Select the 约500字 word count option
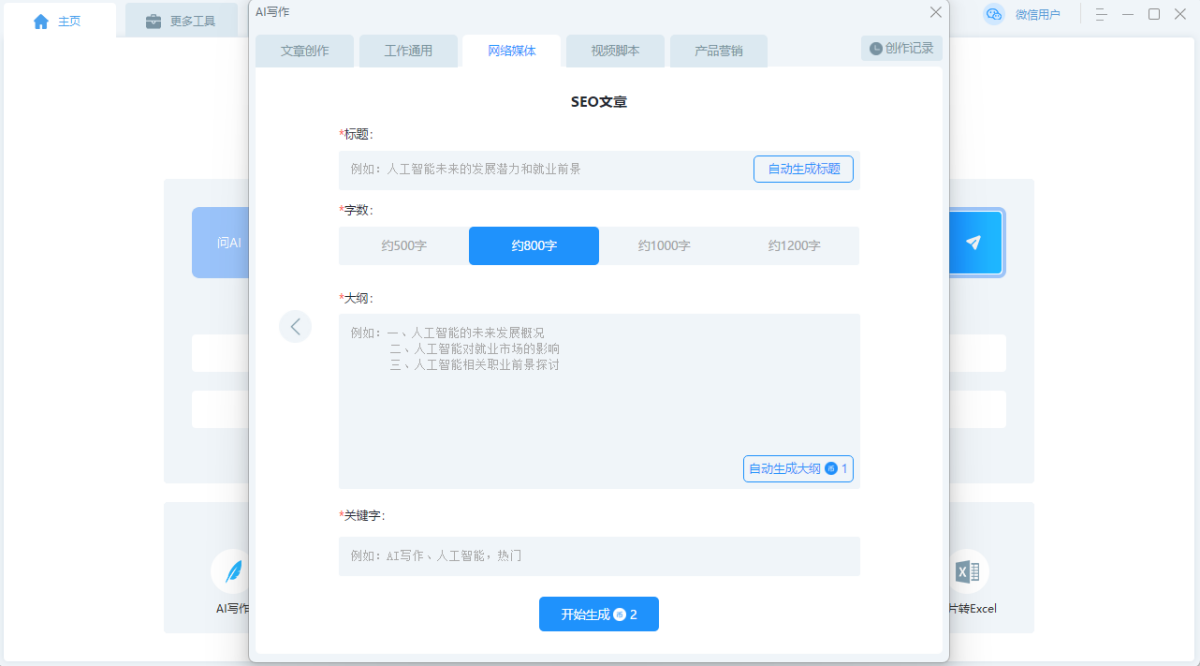This screenshot has width=1200, height=666. pos(404,245)
